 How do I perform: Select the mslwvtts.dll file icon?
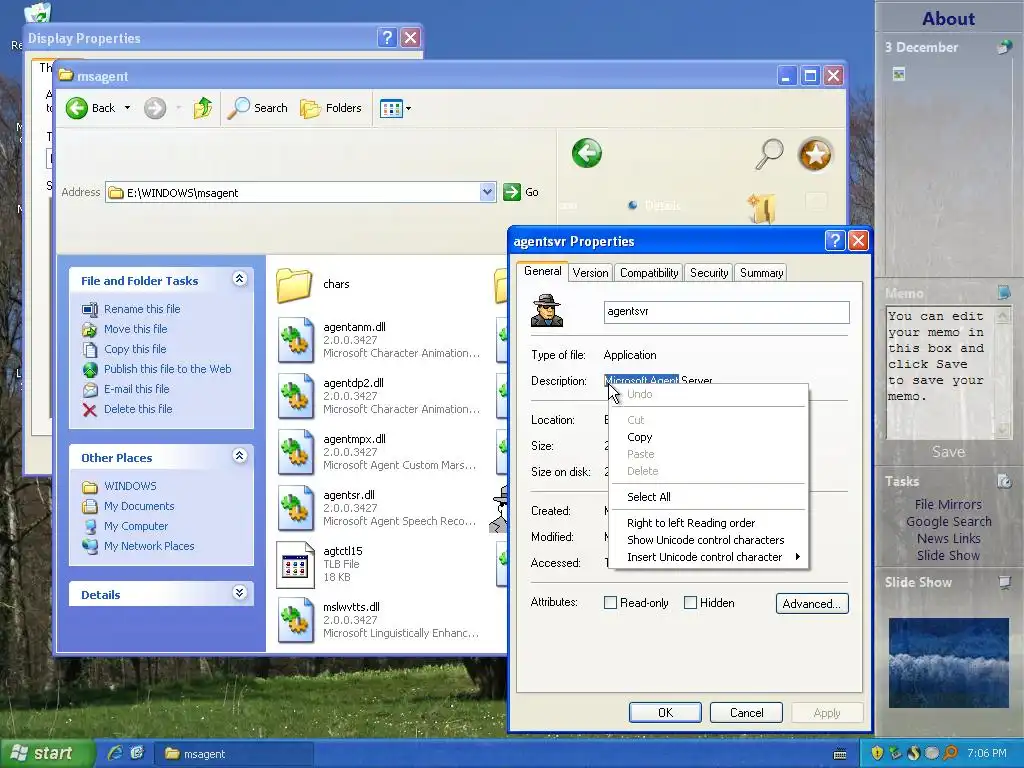(295, 620)
